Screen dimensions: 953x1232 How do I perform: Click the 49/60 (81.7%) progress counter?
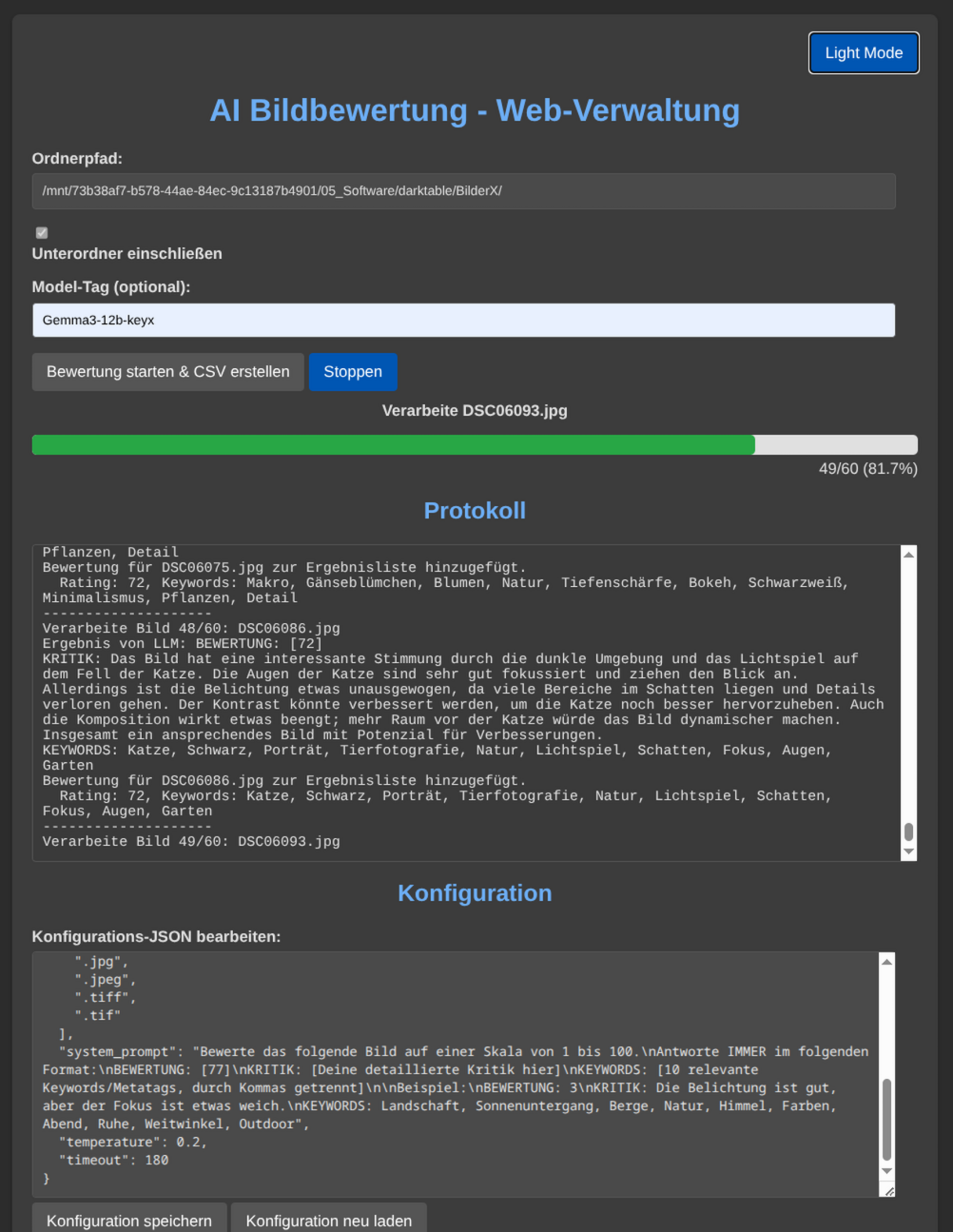click(867, 469)
